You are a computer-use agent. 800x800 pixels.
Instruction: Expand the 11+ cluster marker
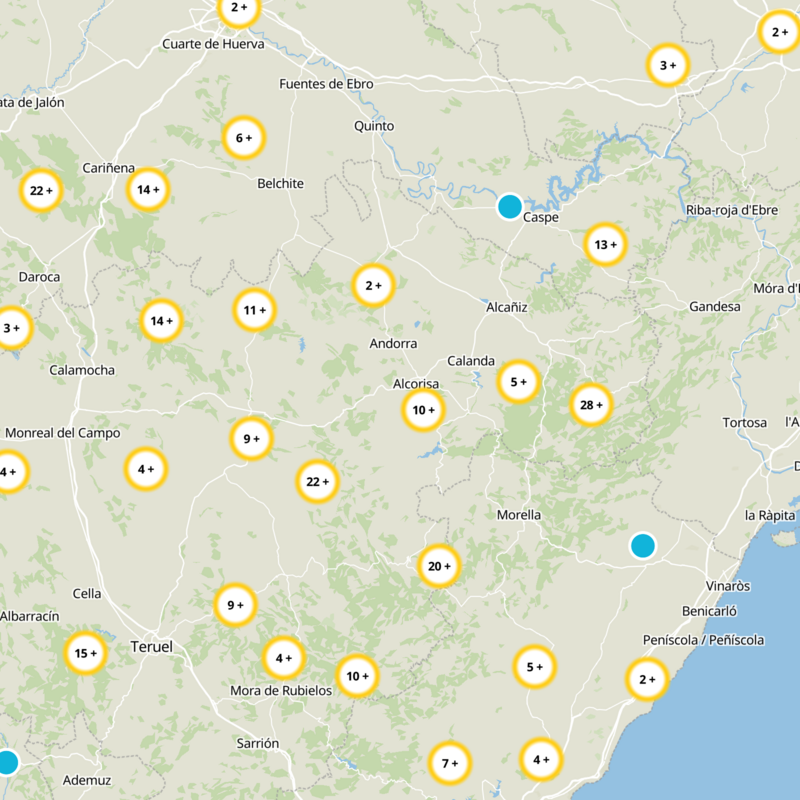[x=254, y=310]
